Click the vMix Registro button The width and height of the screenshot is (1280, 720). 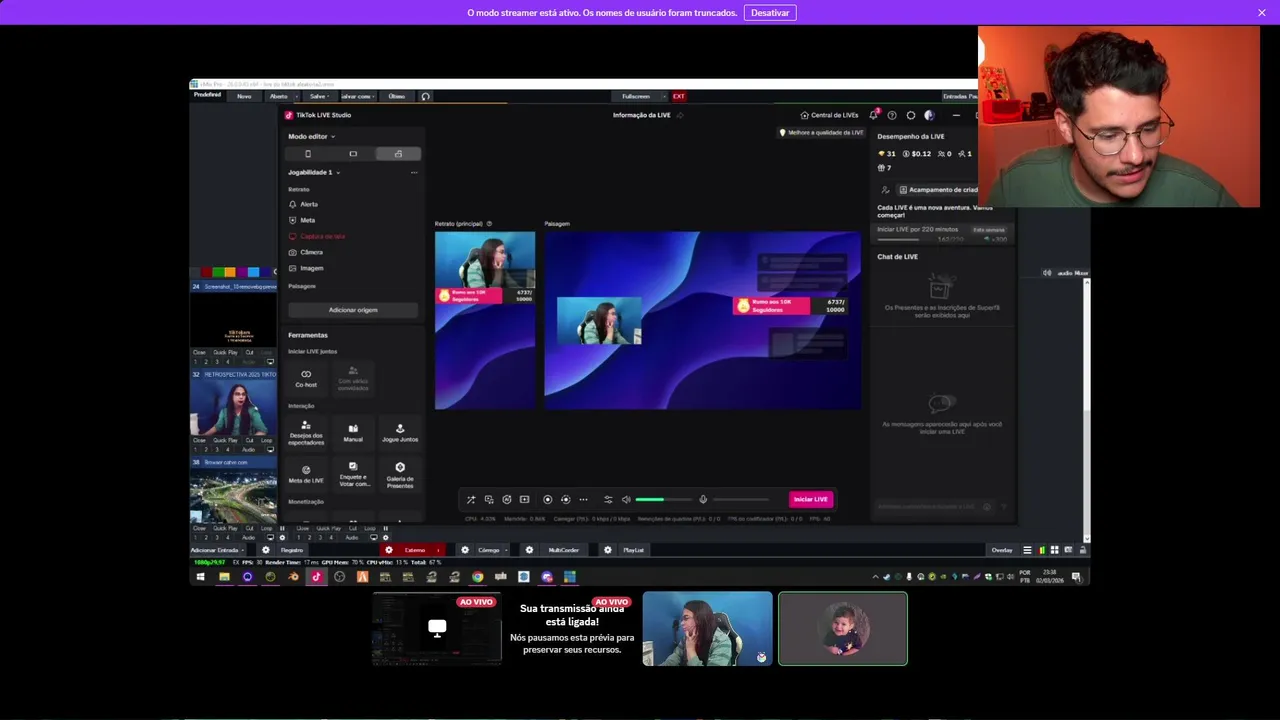[x=291, y=550]
